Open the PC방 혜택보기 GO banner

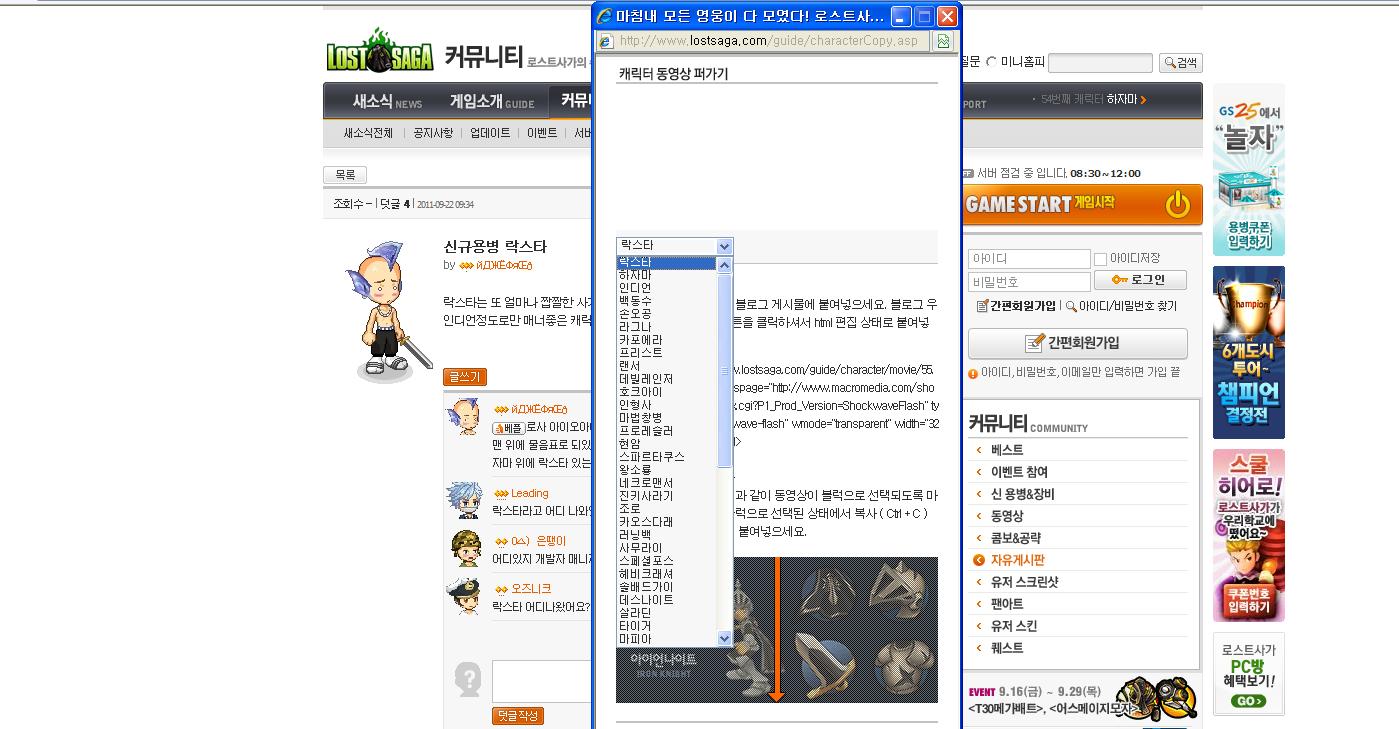point(1248,674)
